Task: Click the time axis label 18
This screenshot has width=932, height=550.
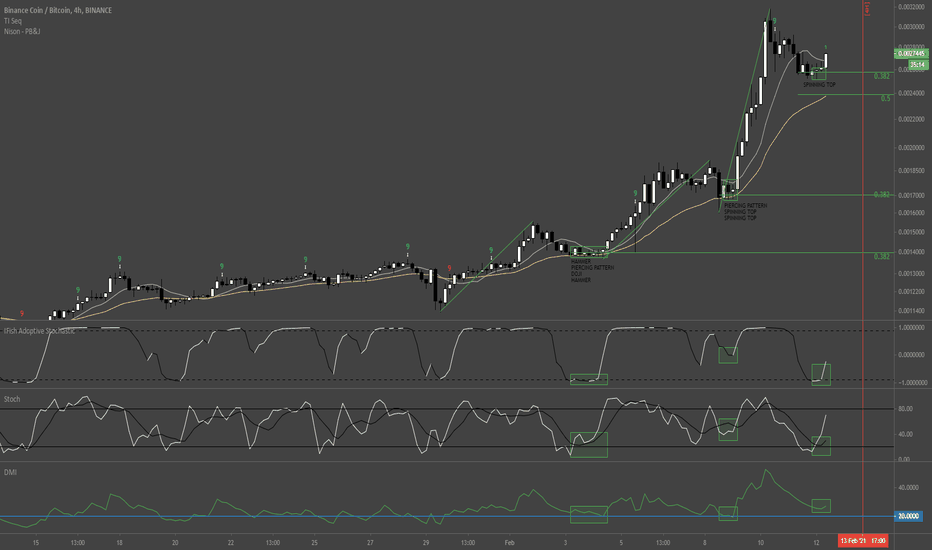Action: click(x=119, y=543)
